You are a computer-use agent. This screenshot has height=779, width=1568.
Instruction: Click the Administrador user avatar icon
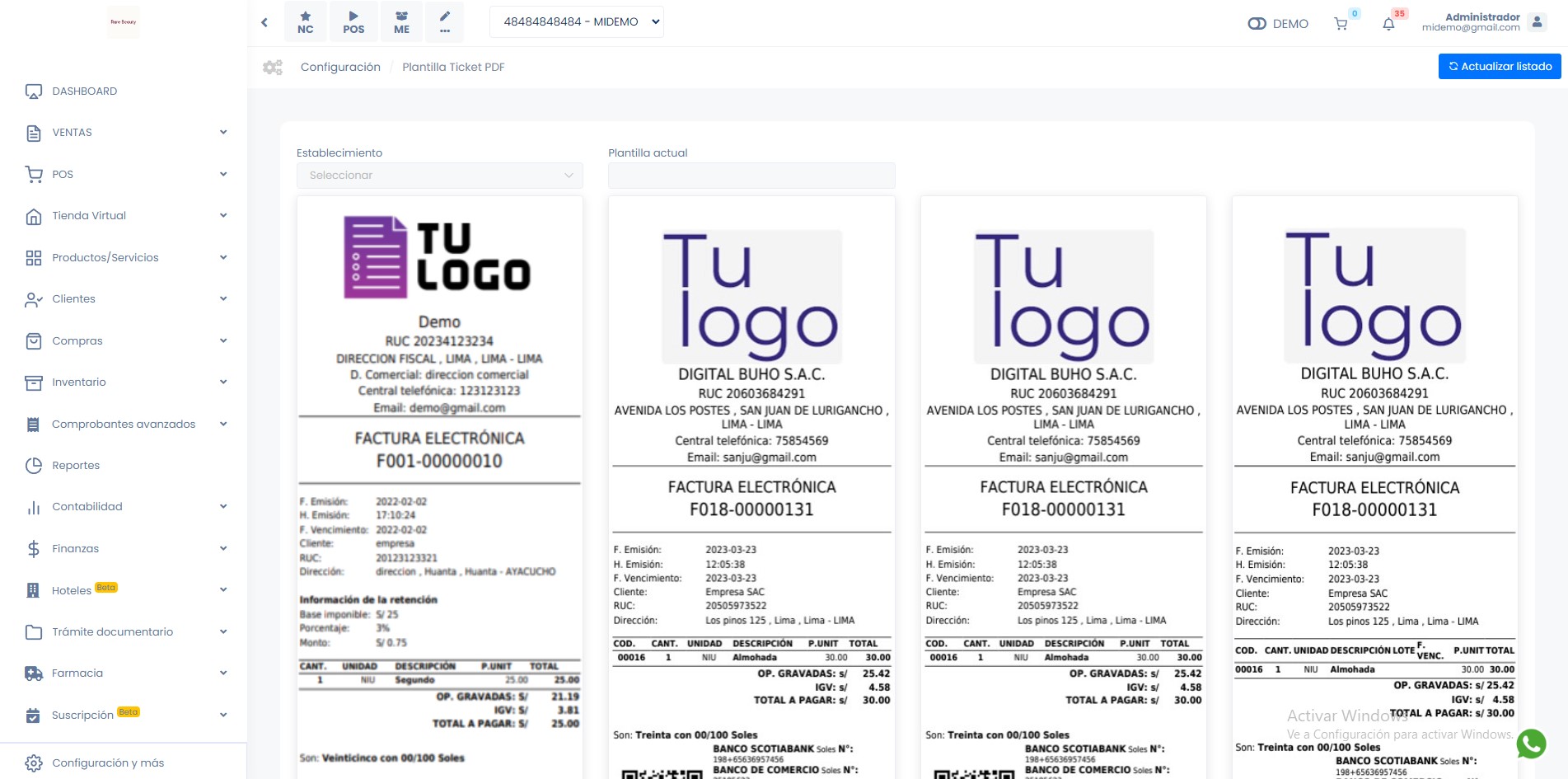(1537, 22)
